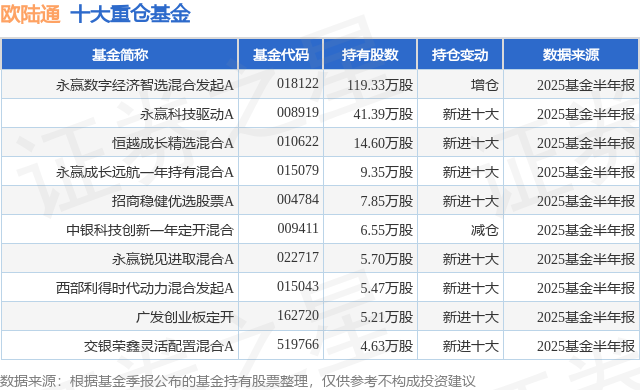Click fund code 022717
Screen dimensions: 640x390
coord(298,257)
